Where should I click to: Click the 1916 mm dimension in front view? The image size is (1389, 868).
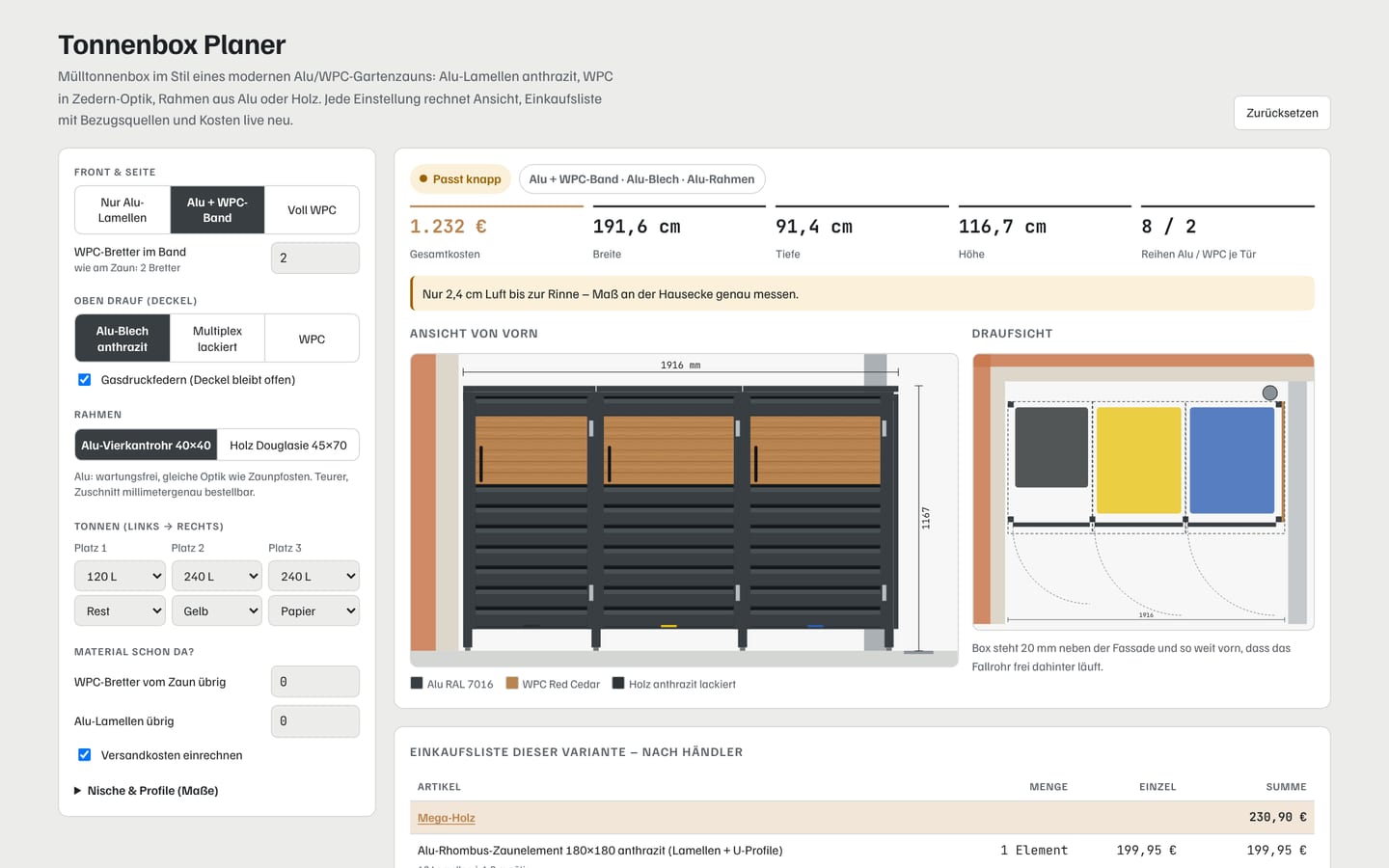681,366
